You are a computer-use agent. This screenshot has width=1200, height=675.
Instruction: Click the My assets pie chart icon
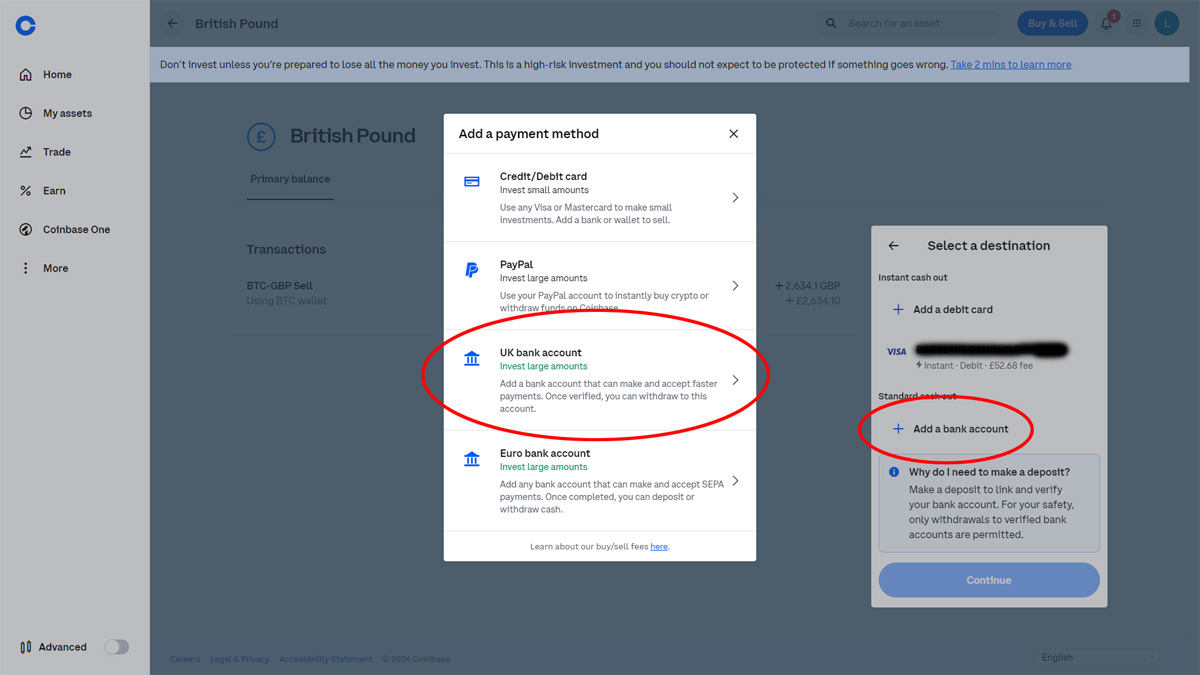tap(26, 114)
